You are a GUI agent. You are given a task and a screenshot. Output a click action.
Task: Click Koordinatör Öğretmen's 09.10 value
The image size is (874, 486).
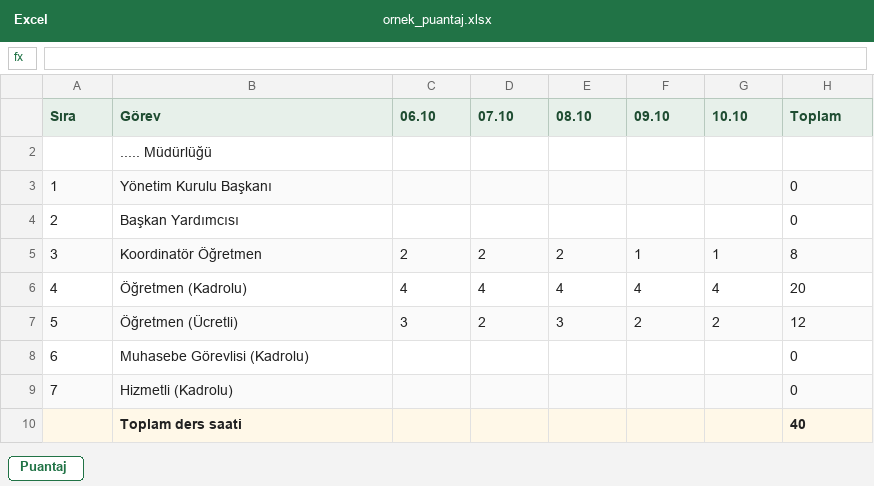pyautogui.click(x=666, y=255)
